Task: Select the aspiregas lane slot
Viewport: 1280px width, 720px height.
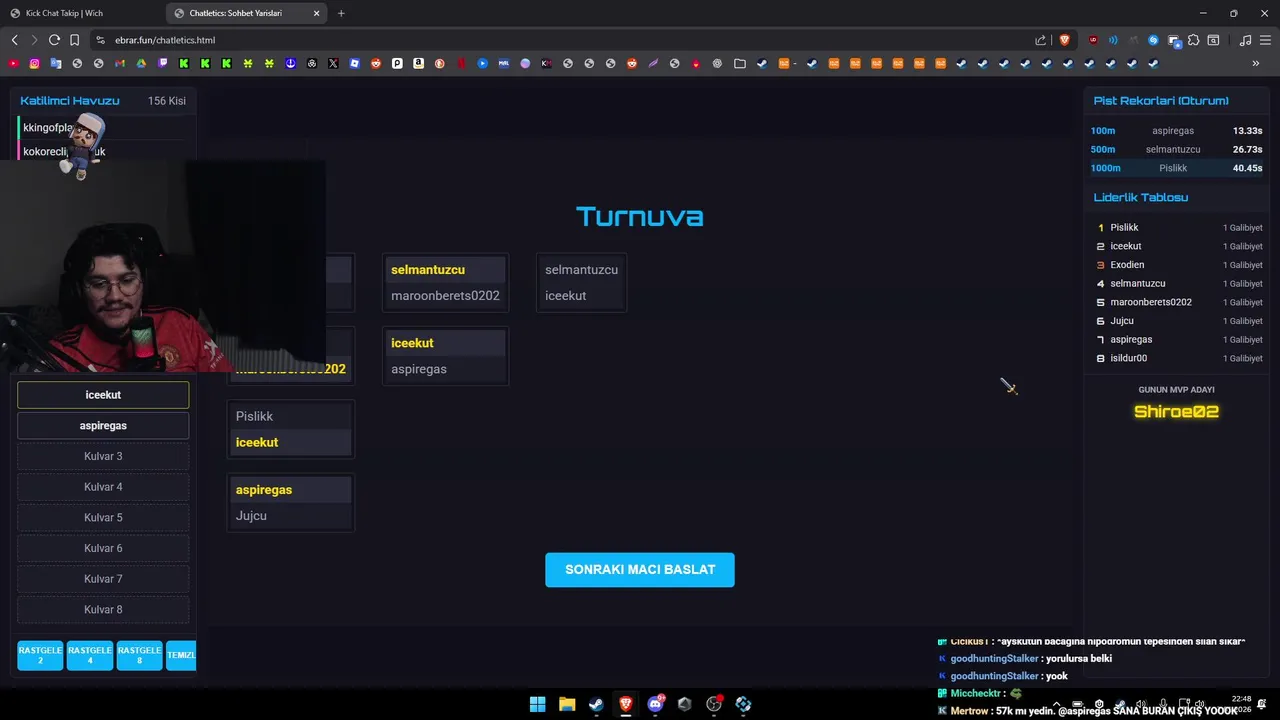Action: [x=103, y=426]
